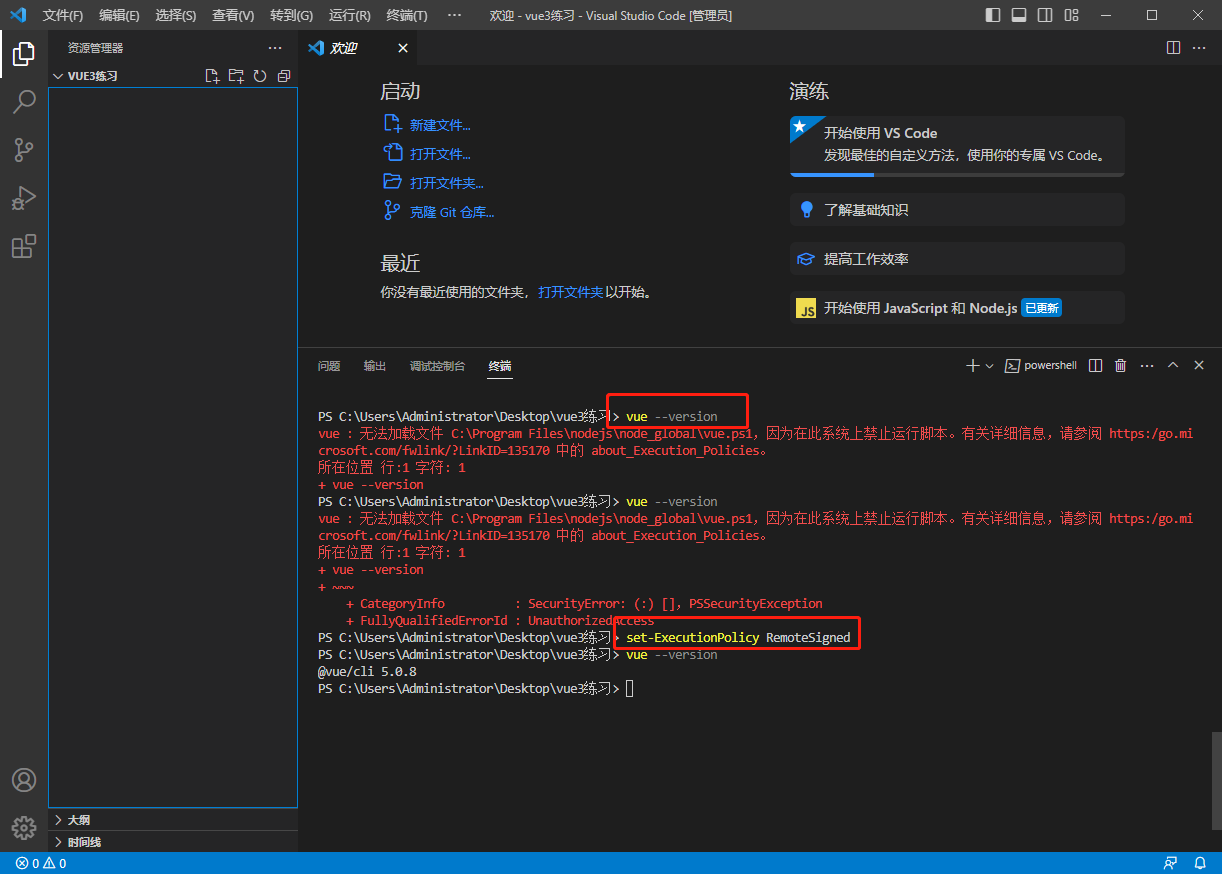The width and height of the screenshot is (1222, 874).
Task: Open editor more actions ellipsis
Action: (1199, 48)
